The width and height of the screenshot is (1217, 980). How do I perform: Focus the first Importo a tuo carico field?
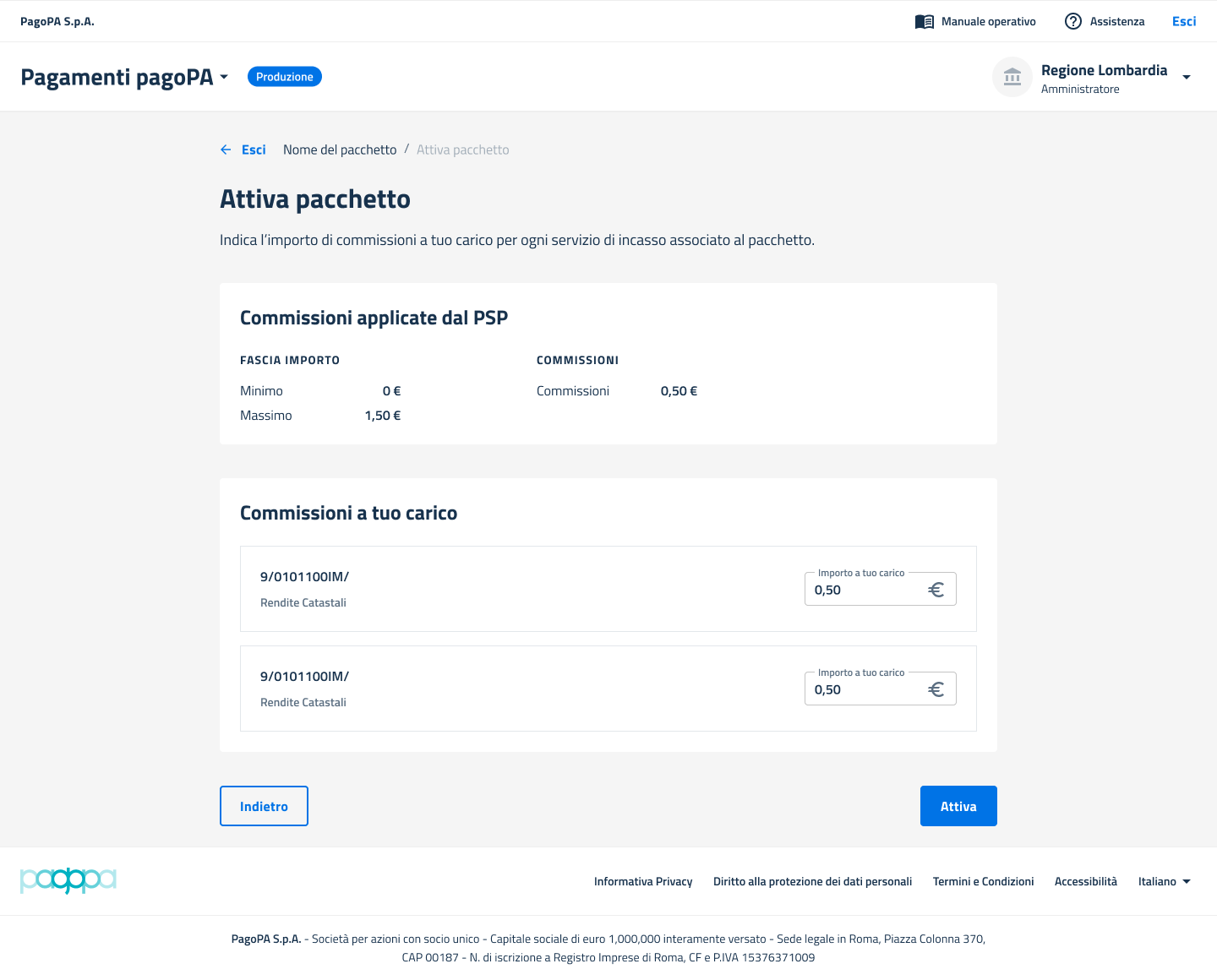click(x=866, y=590)
